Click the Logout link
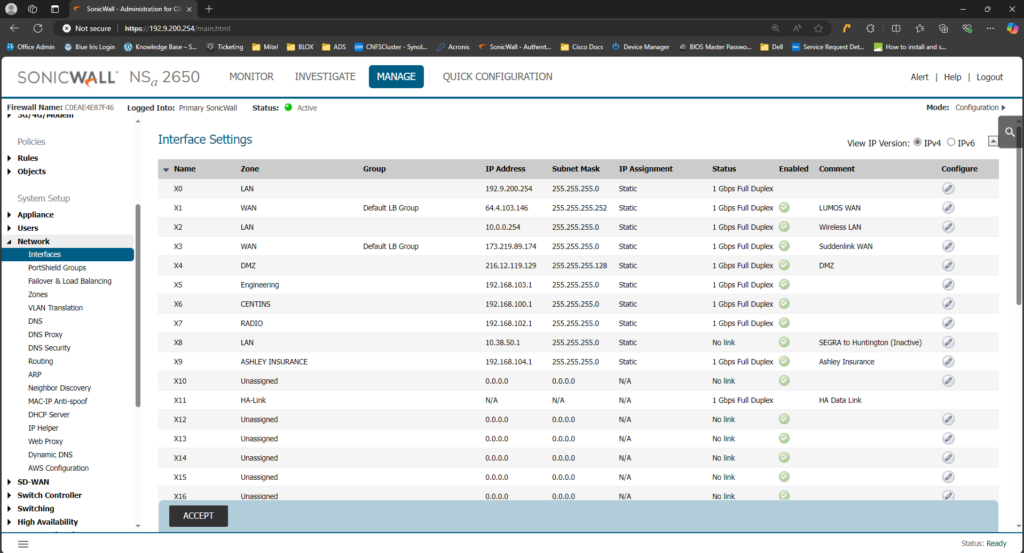This screenshot has height=553, width=1024. pyautogui.click(x=989, y=77)
